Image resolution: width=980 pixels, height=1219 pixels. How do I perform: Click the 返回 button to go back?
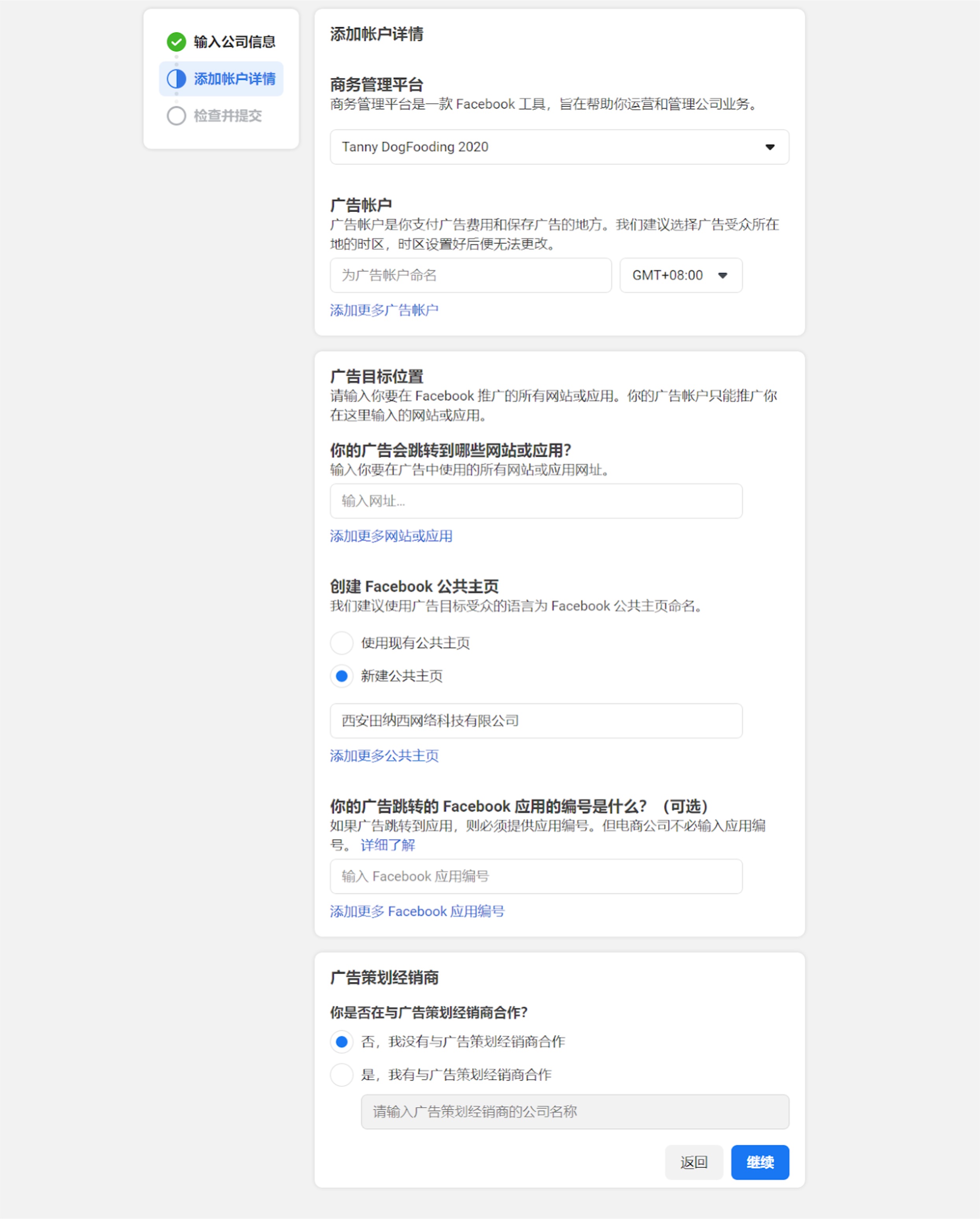click(695, 1162)
